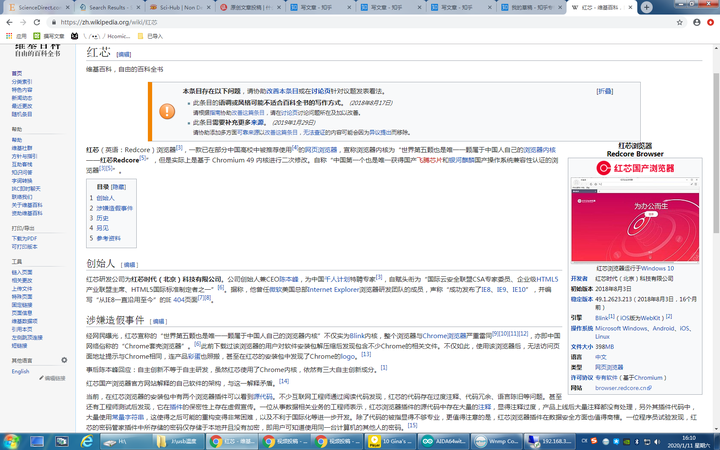
Task: Click the language settings gear icon in sidebar
Action: 64,360
